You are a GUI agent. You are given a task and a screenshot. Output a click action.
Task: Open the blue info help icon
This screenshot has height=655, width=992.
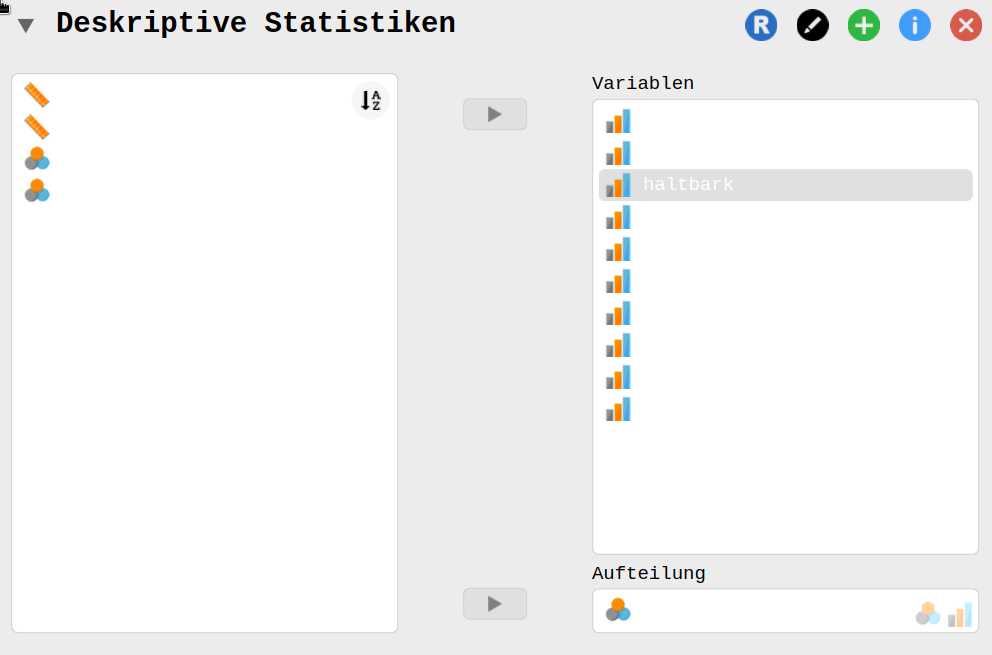pos(914,25)
